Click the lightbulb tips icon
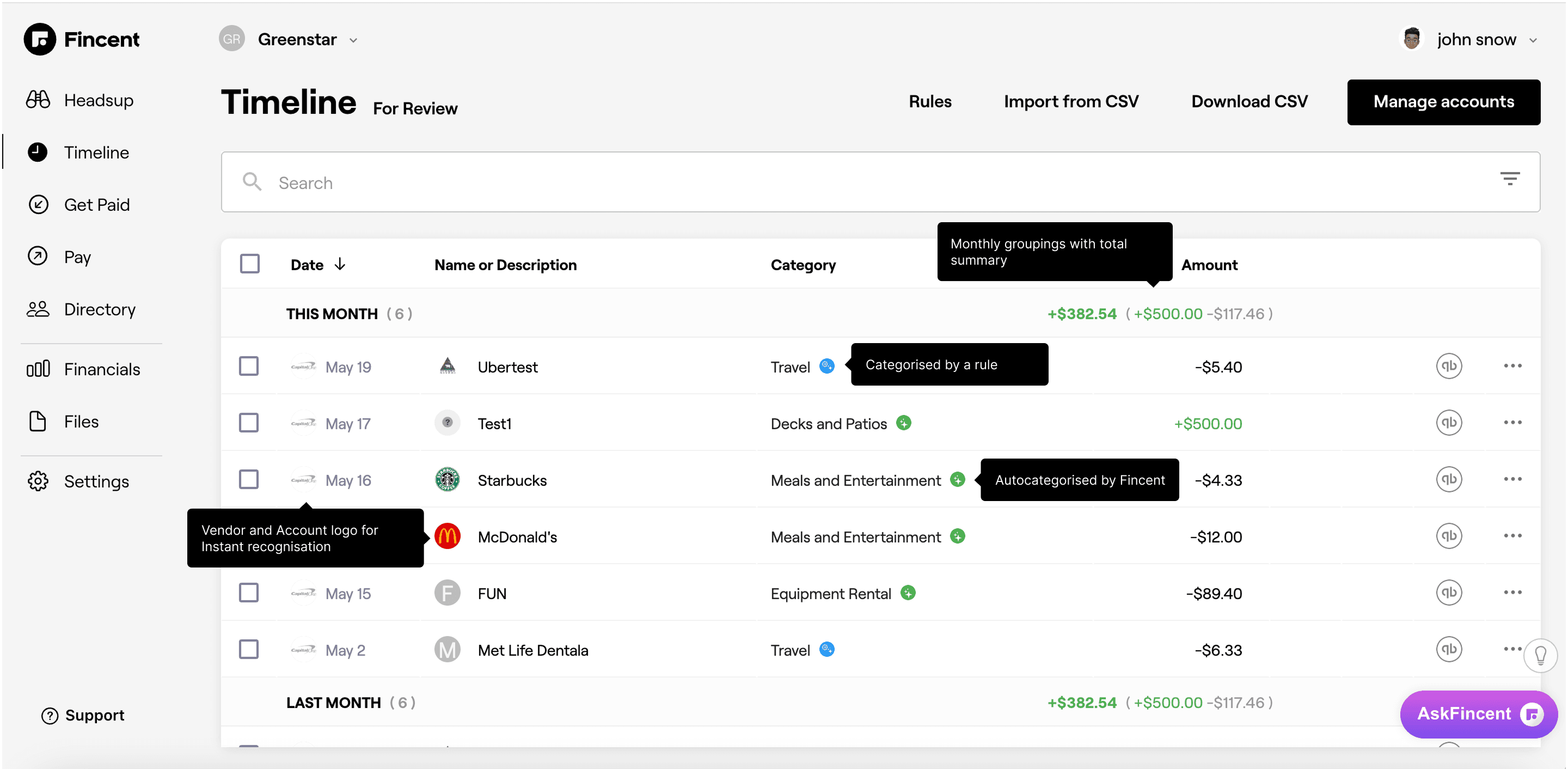 [x=1541, y=655]
